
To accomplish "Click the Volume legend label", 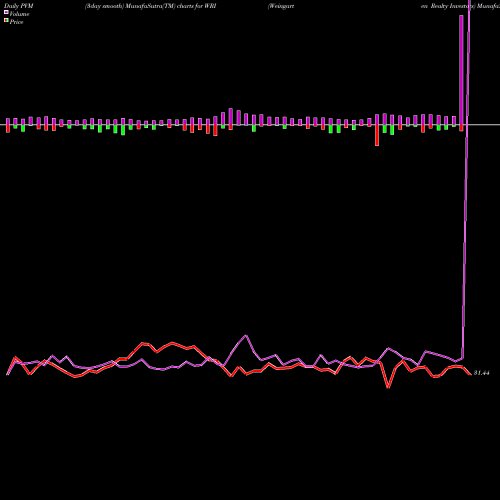I will click(19, 14).
